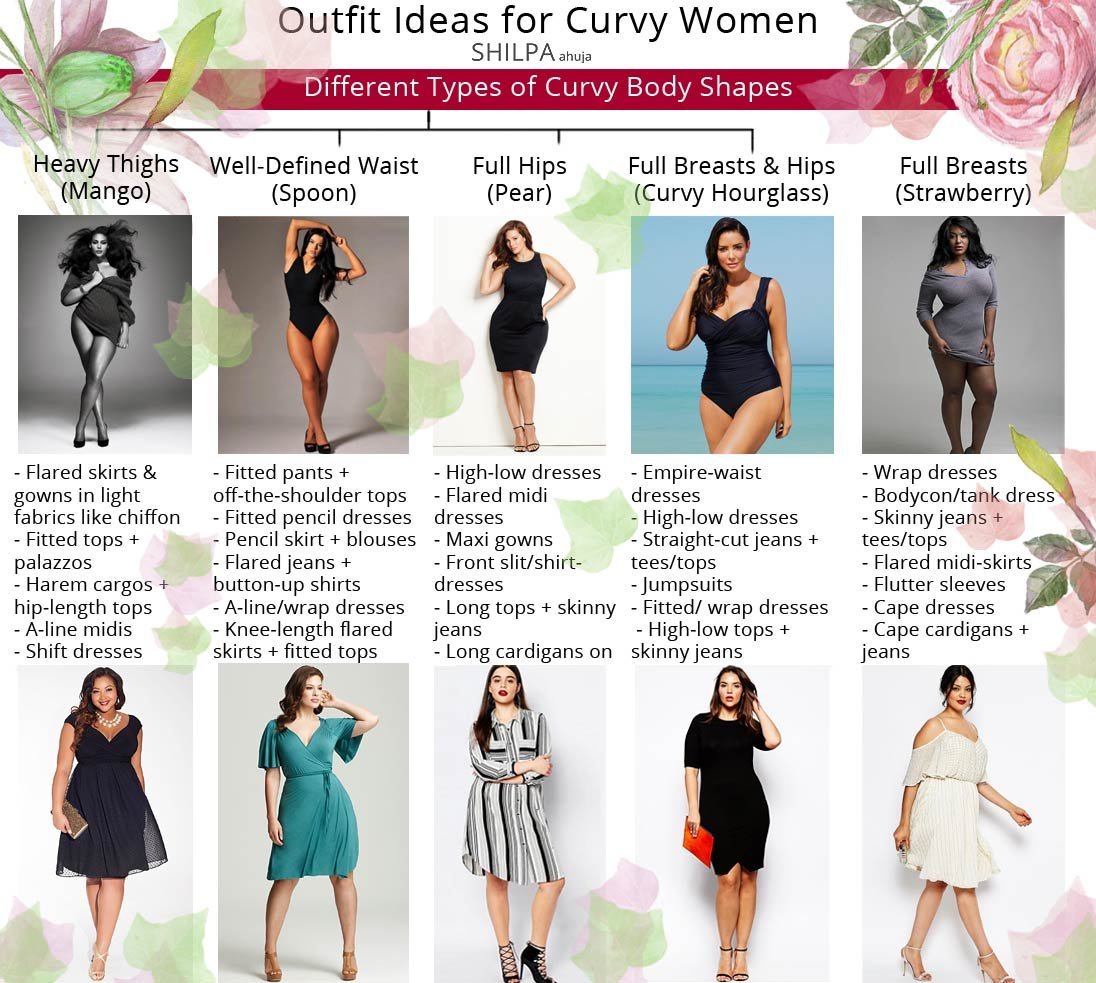
Task: Select the Strawberry model in grey dress photo
Action: (962, 334)
